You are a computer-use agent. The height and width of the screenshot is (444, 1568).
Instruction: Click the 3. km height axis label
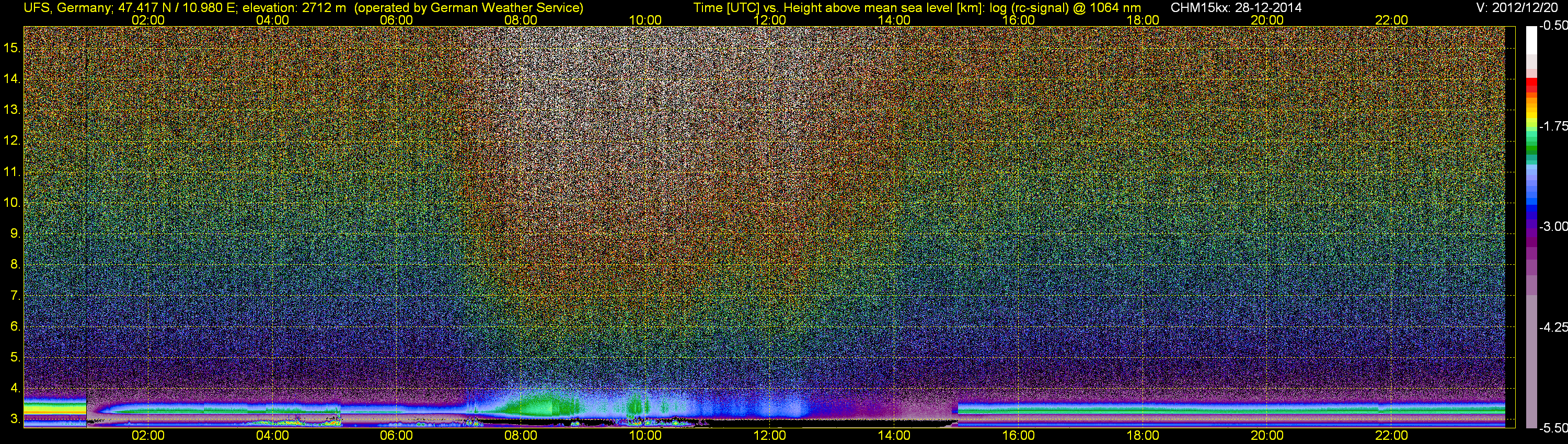point(15,419)
